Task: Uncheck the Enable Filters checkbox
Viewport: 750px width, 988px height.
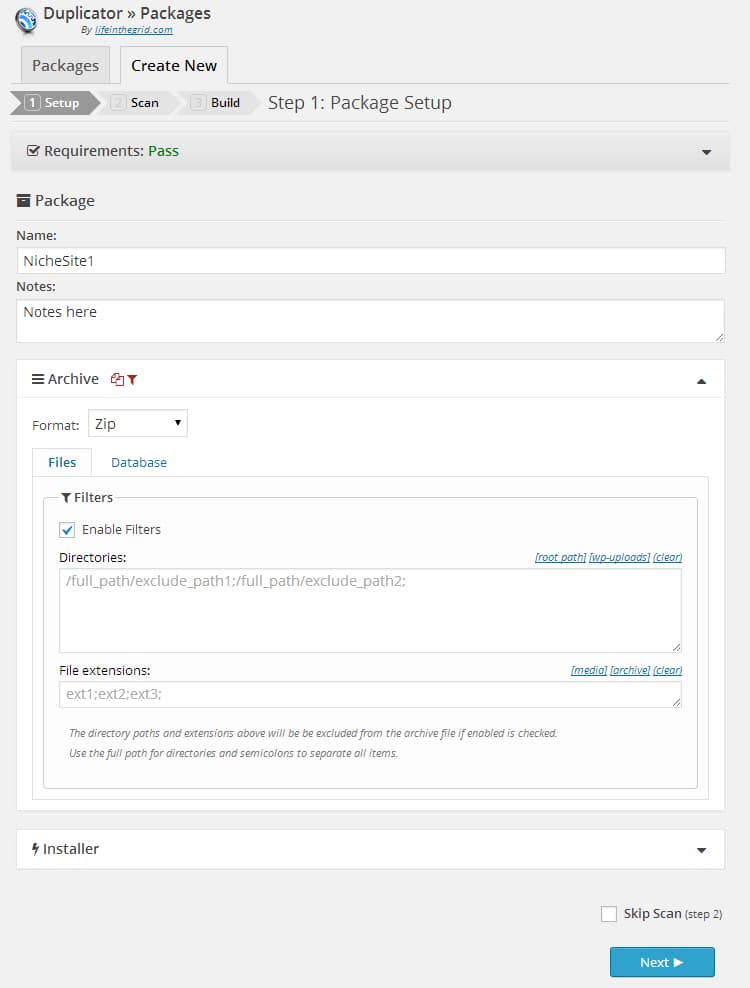Action: (68, 530)
